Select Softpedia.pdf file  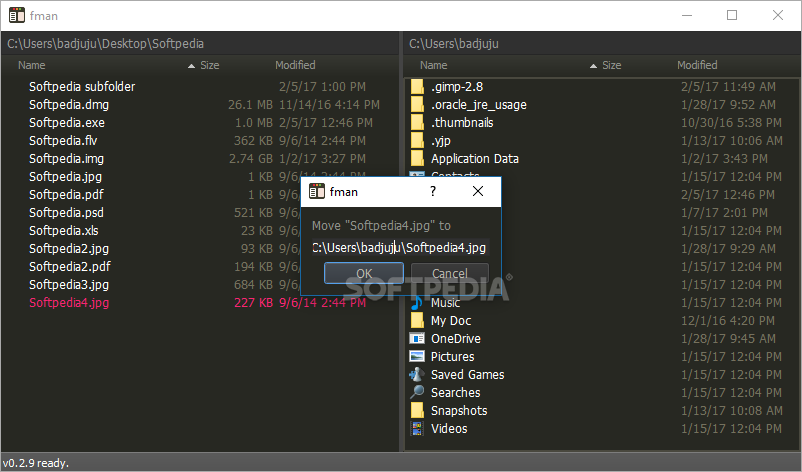point(66,194)
